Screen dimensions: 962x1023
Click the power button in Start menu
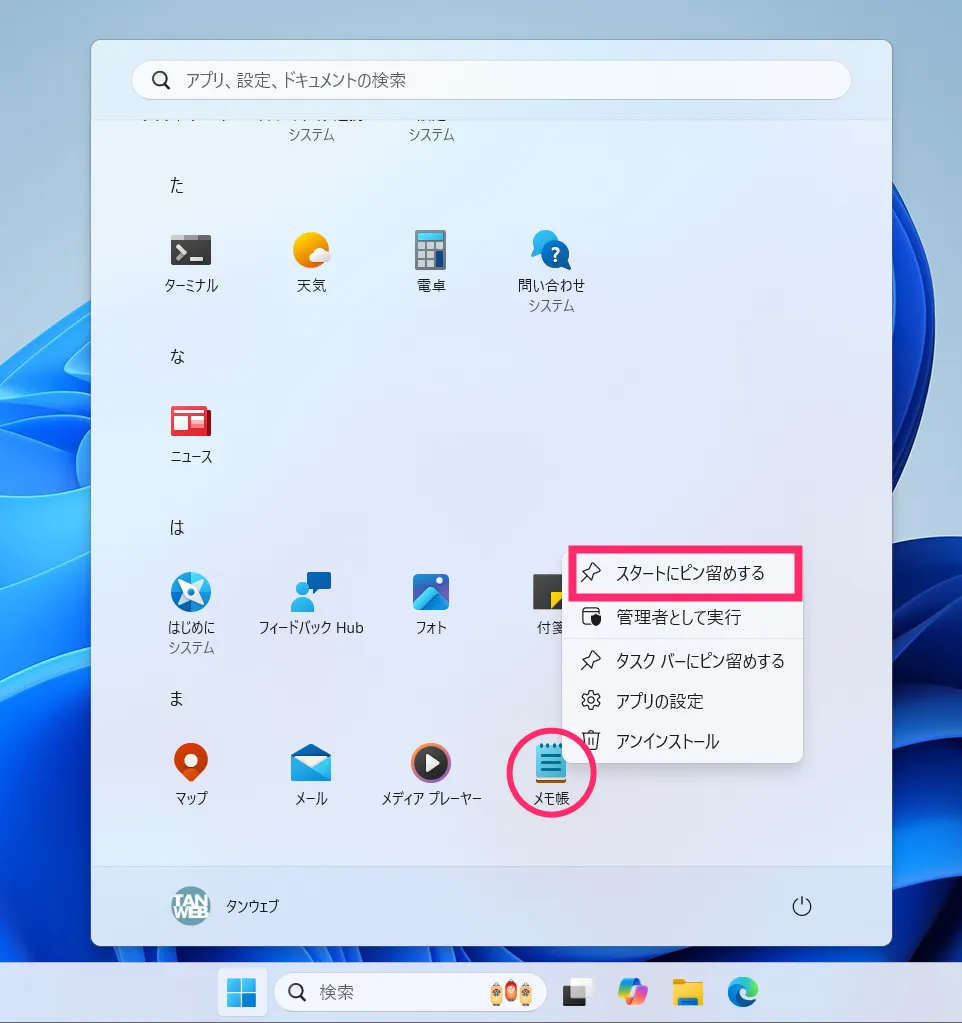(x=802, y=906)
